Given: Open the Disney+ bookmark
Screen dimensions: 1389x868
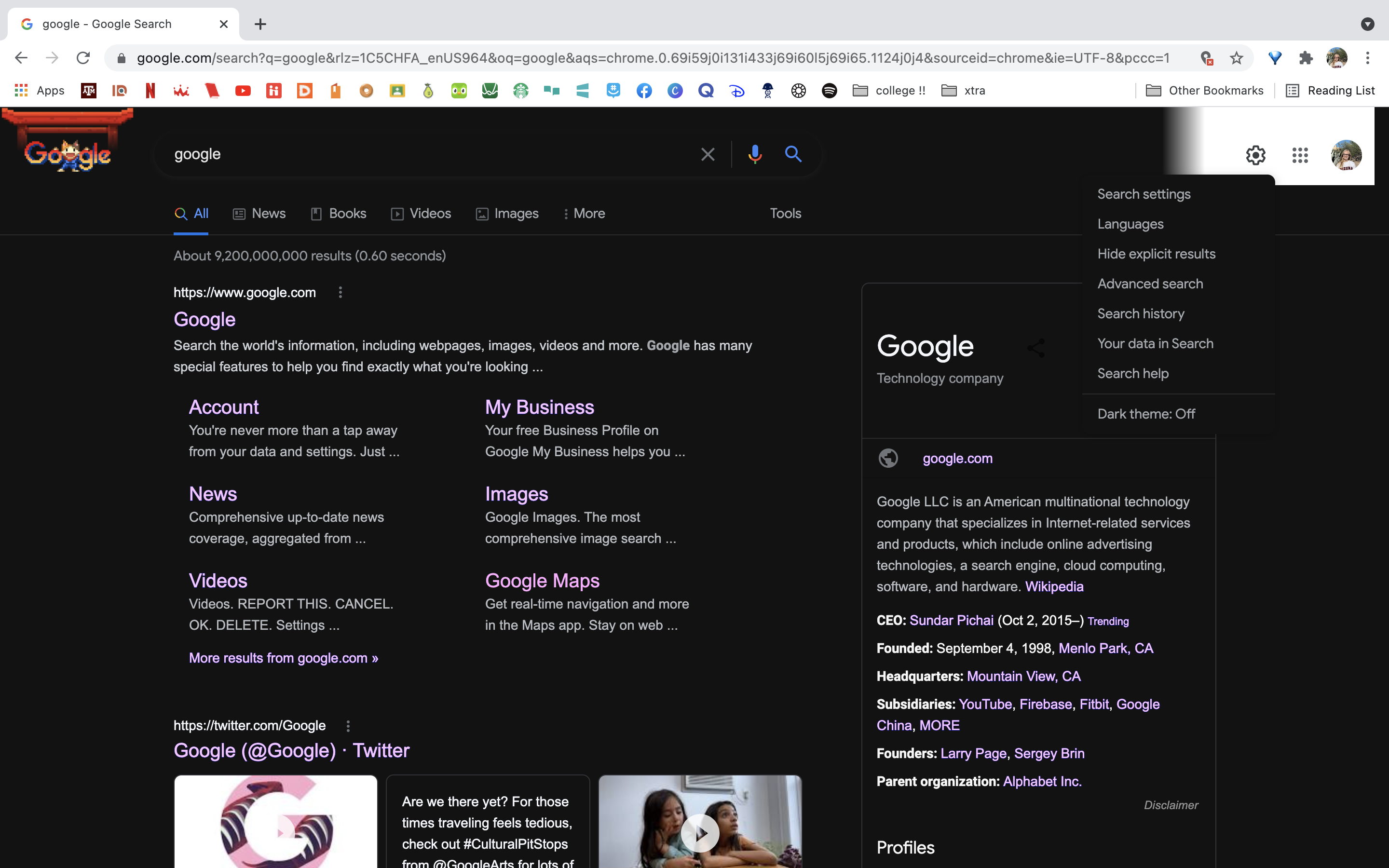Looking at the screenshot, I should pyautogui.click(x=737, y=91).
